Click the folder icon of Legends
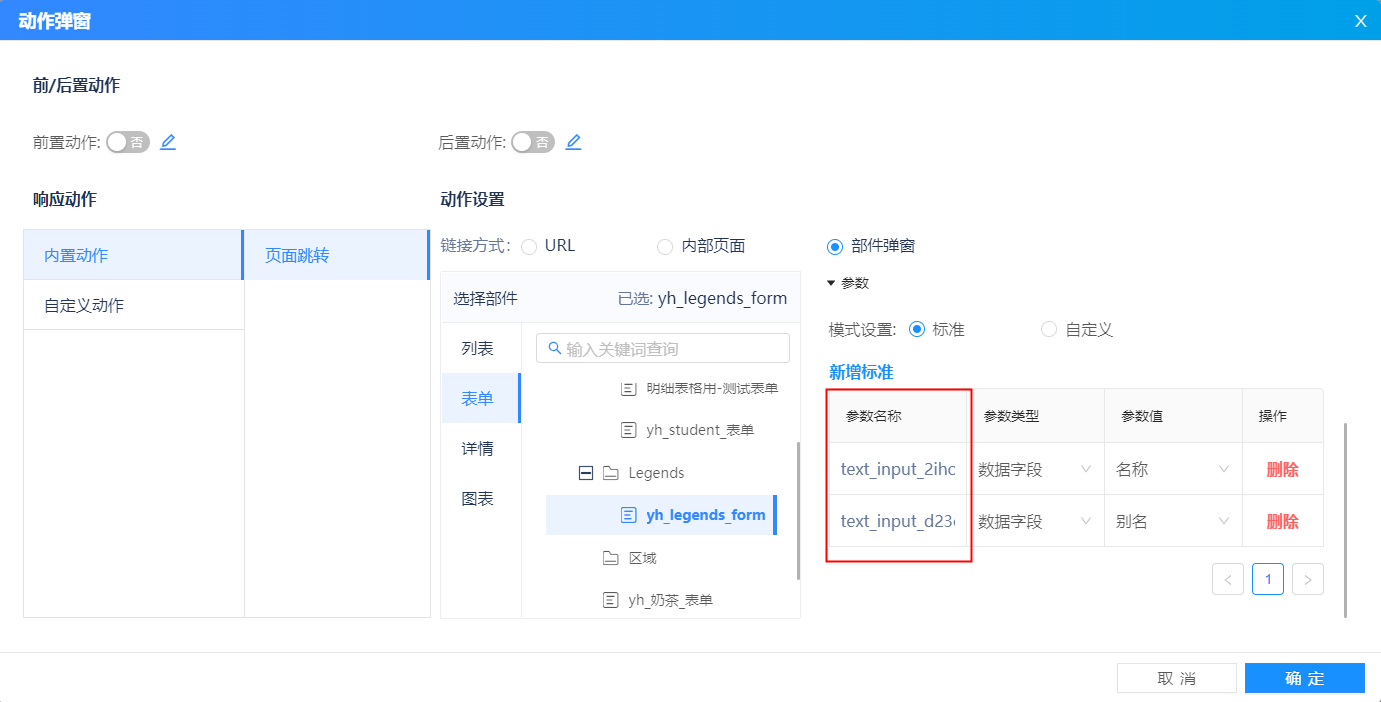The width and height of the screenshot is (1381, 702). 611,473
